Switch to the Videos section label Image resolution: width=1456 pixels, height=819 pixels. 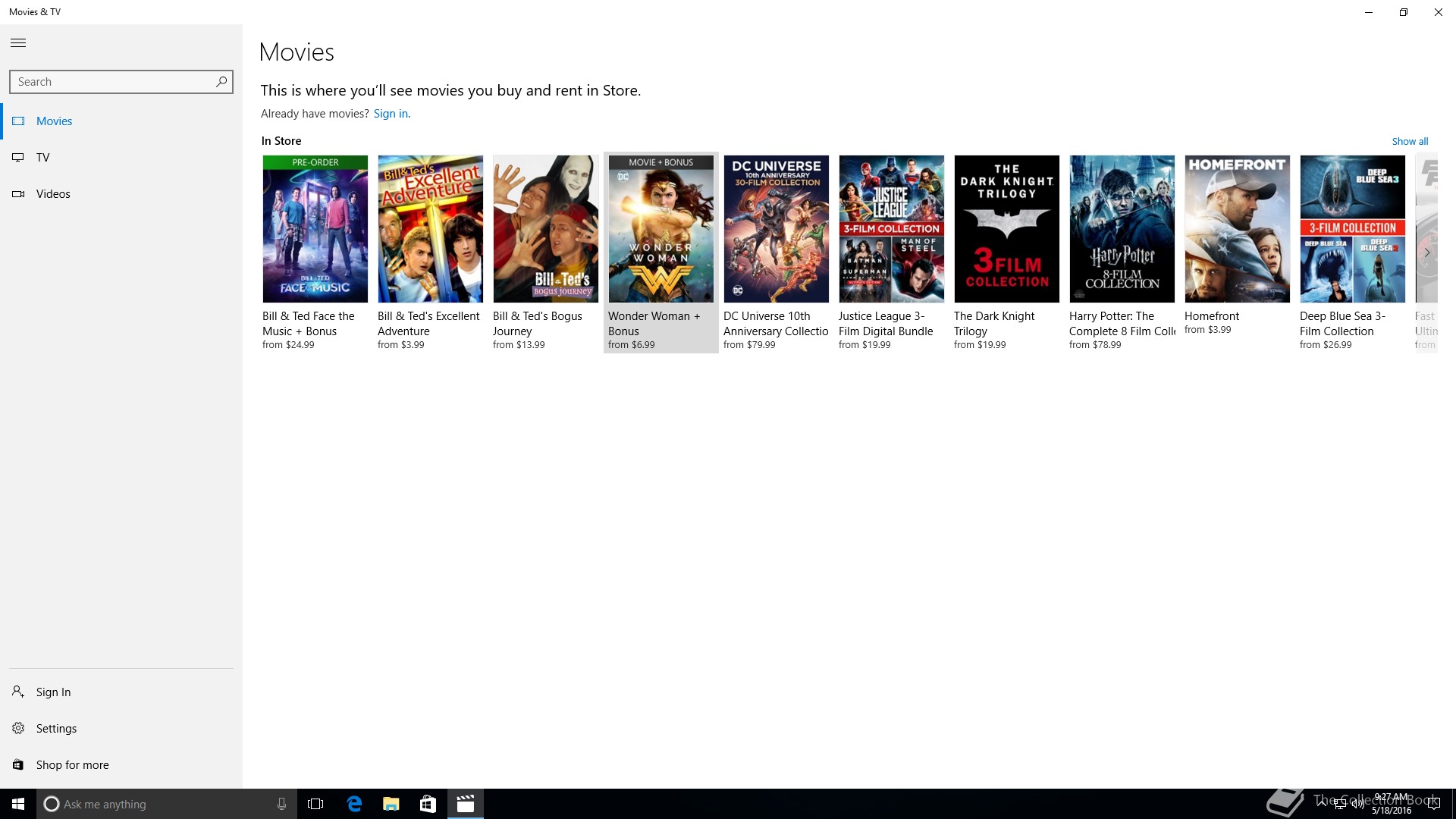53,194
